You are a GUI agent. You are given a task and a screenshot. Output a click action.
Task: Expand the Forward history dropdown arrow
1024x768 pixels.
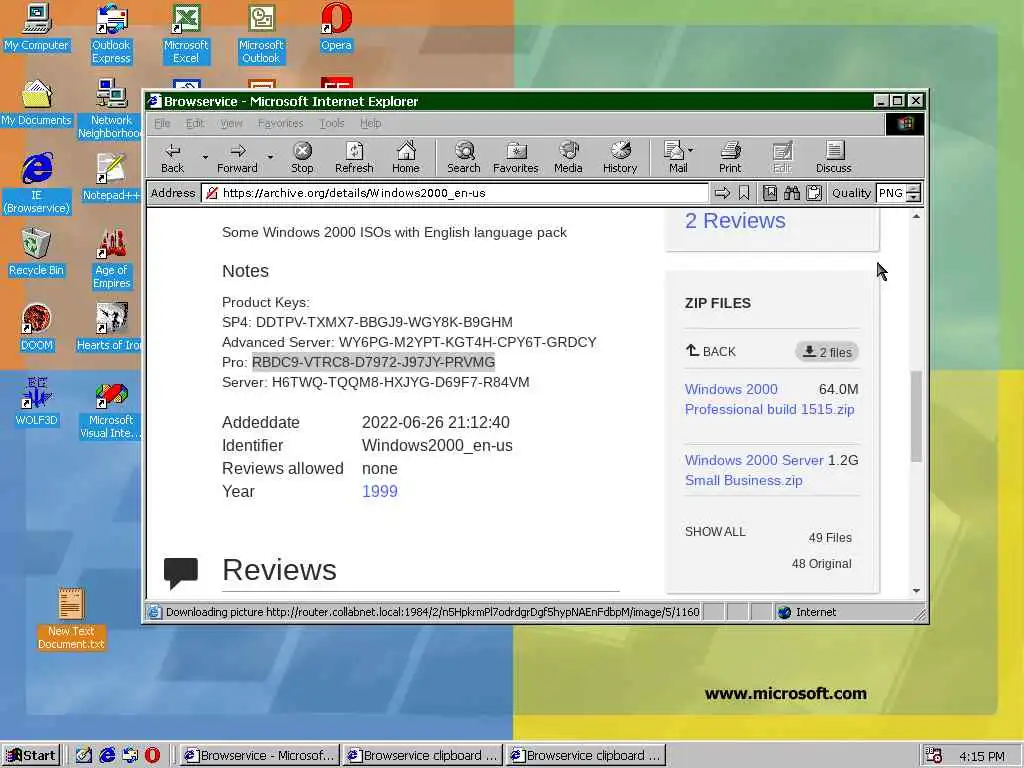270,157
